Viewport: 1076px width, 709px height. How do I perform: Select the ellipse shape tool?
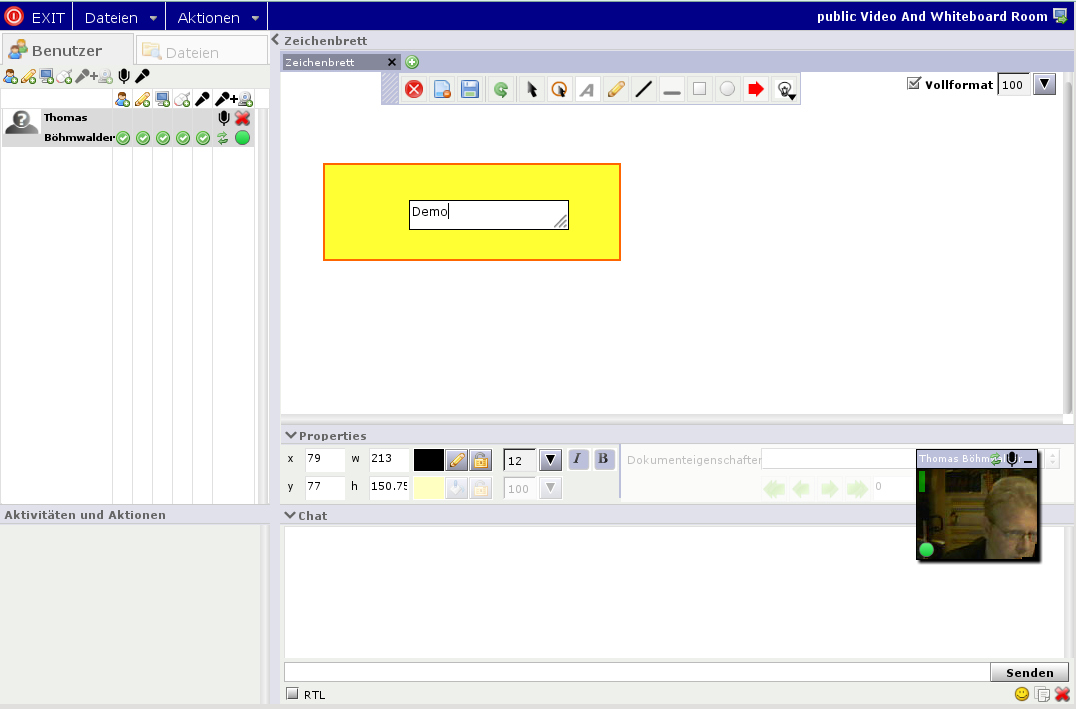[728, 90]
